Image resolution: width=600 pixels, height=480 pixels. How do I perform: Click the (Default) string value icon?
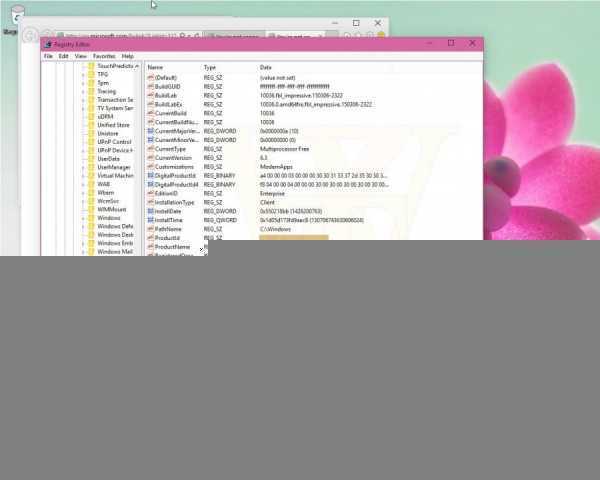pyautogui.click(x=151, y=78)
